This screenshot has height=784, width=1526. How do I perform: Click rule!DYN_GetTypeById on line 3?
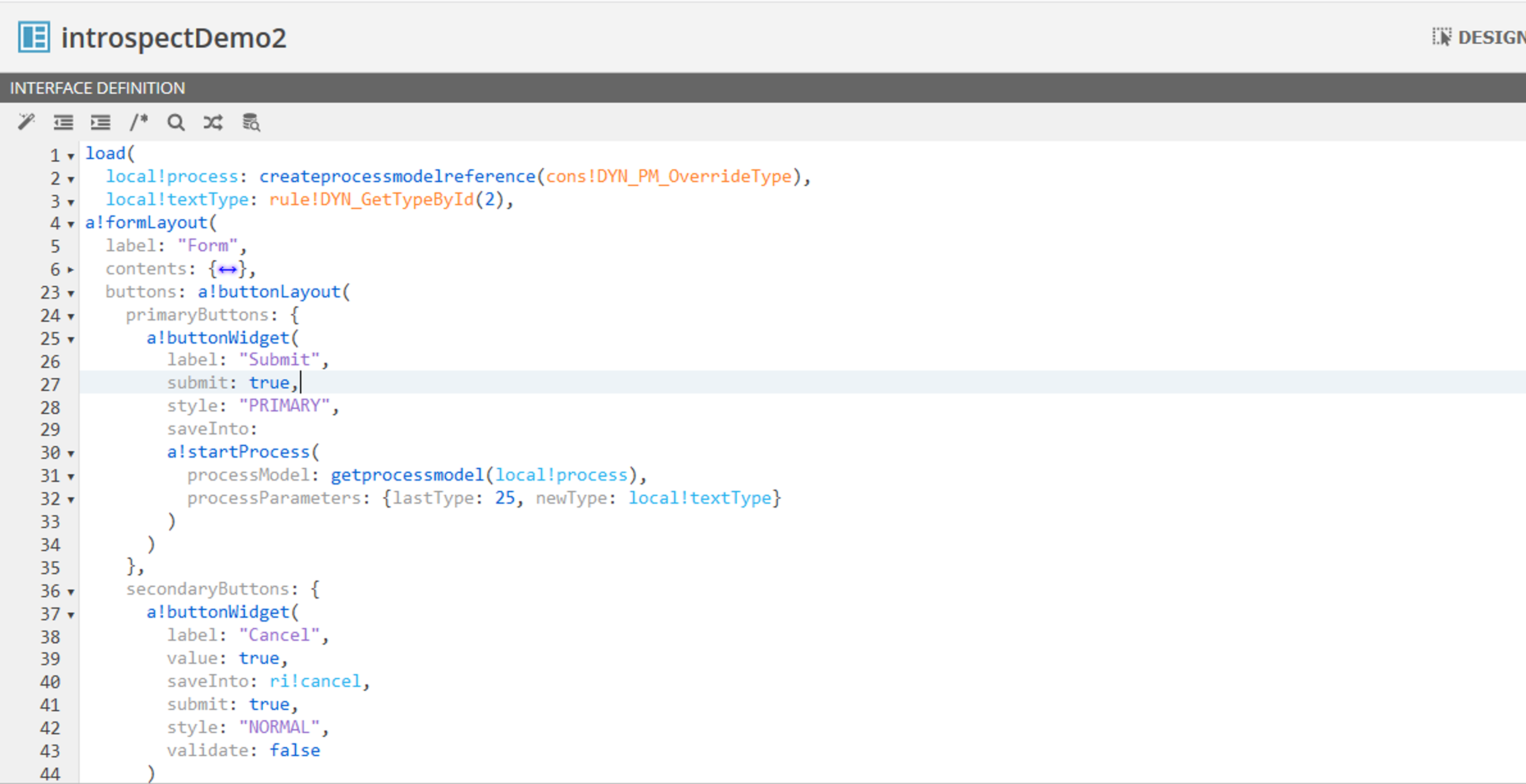pos(372,199)
